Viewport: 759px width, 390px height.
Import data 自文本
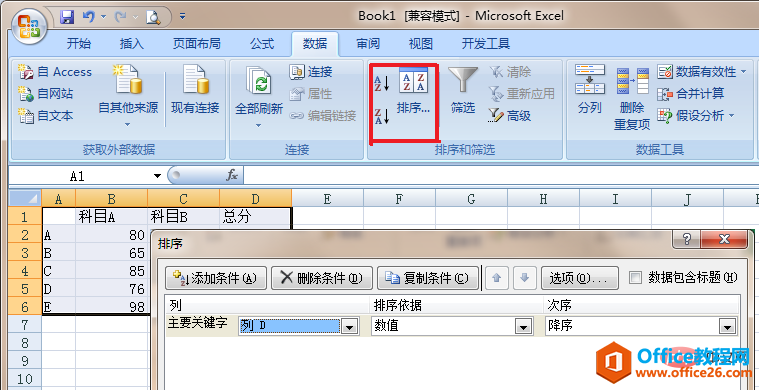(x=46, y=116)
